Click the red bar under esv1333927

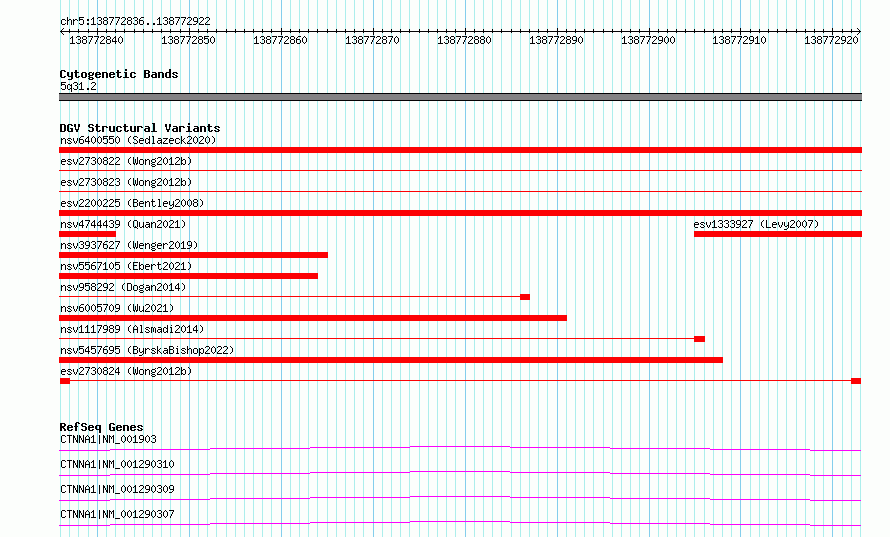point(778,234)
